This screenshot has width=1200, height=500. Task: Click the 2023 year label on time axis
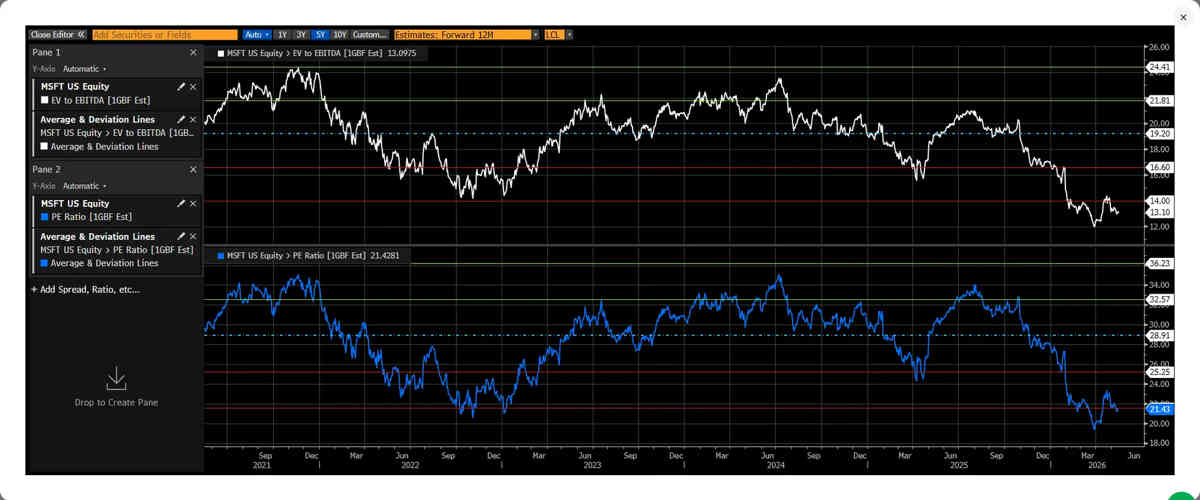(592, 465)
